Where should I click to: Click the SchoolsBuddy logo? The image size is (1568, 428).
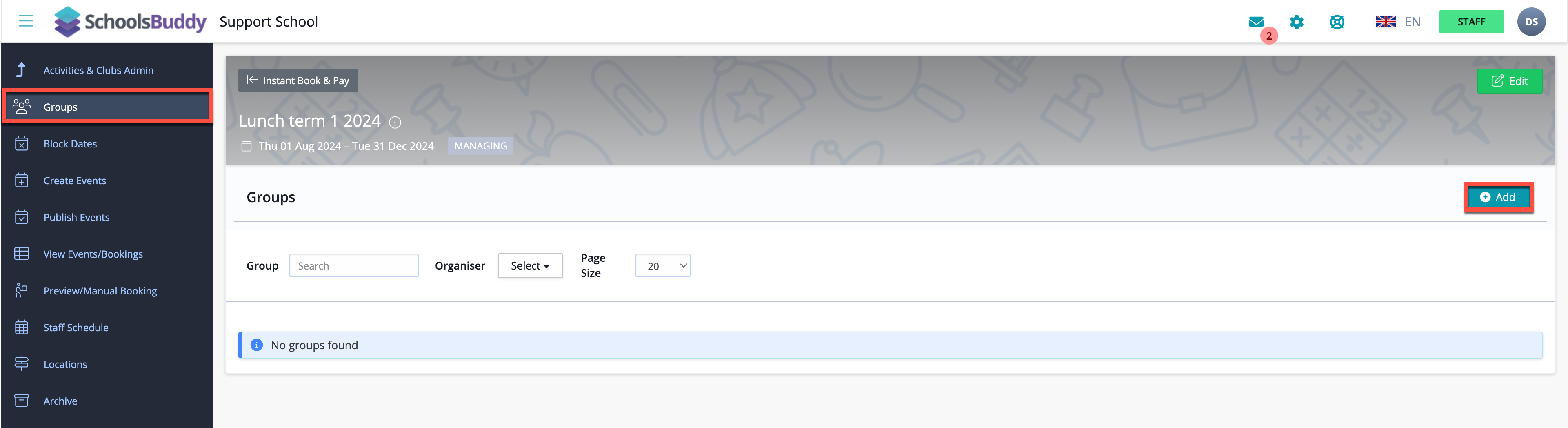pyautogui.click(x=130, y=22)
